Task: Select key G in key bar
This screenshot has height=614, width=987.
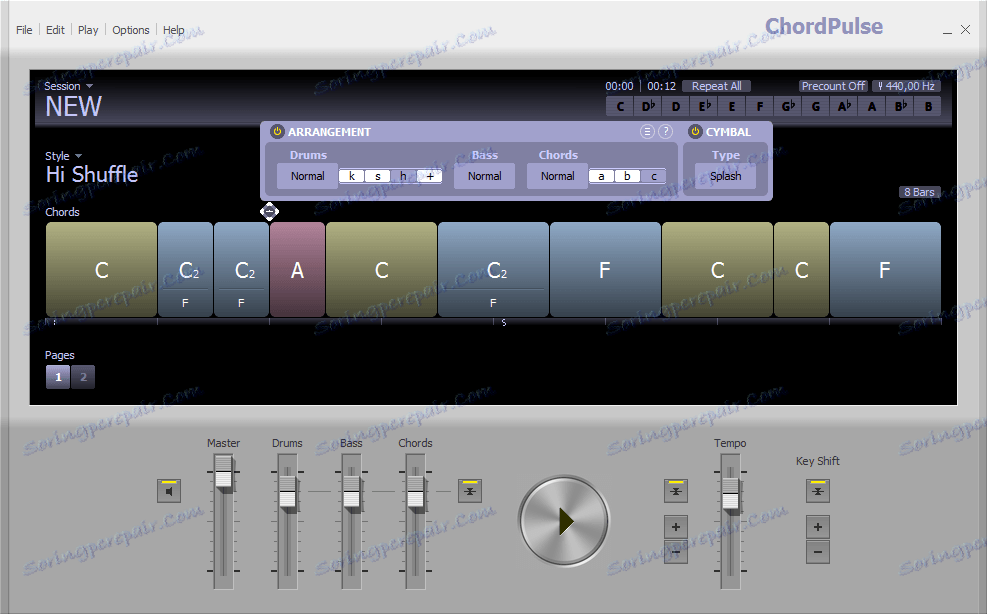Action: (x=816, y=106)
